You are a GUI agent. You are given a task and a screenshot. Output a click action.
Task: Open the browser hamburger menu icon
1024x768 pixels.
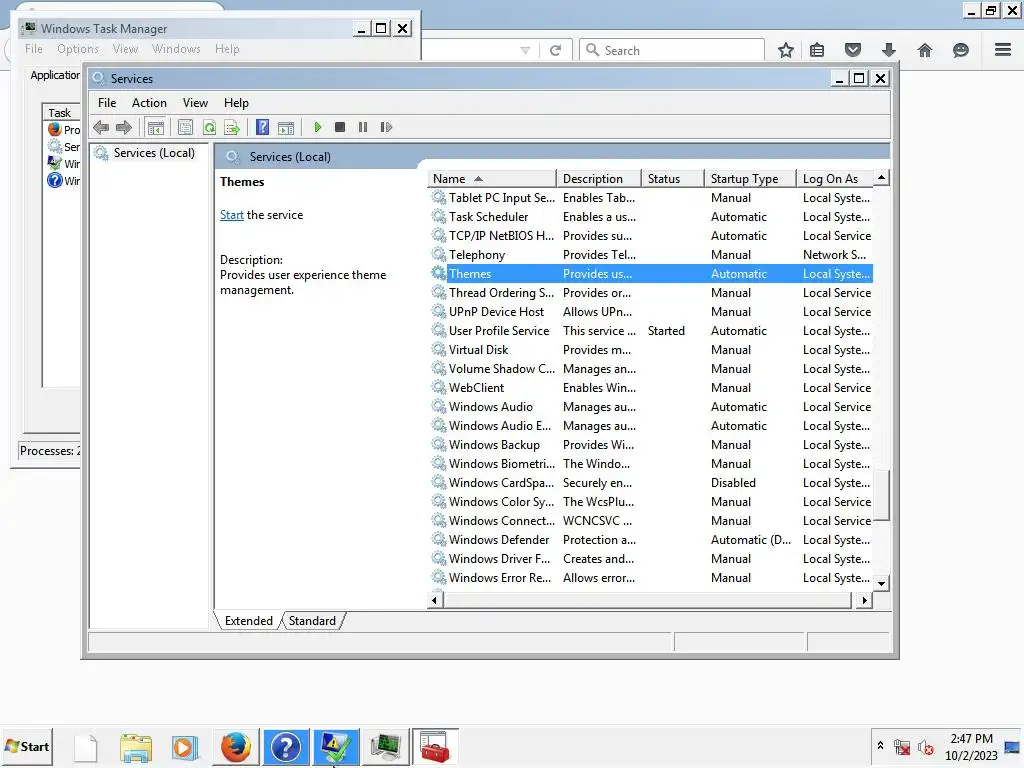(1003, 50)
